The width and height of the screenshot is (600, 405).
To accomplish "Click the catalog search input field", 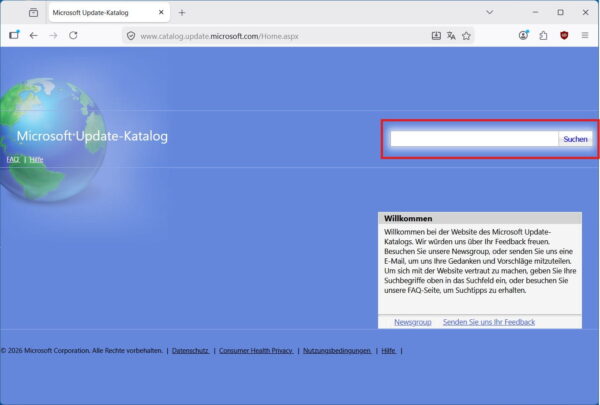I will (474, 139).
